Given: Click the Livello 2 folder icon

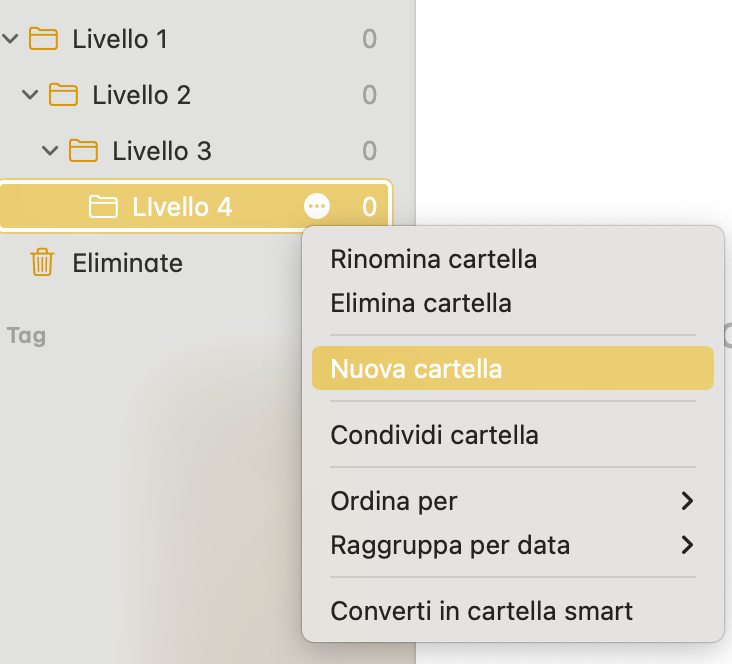Looking at the screenshot, I should coord(63,94).
